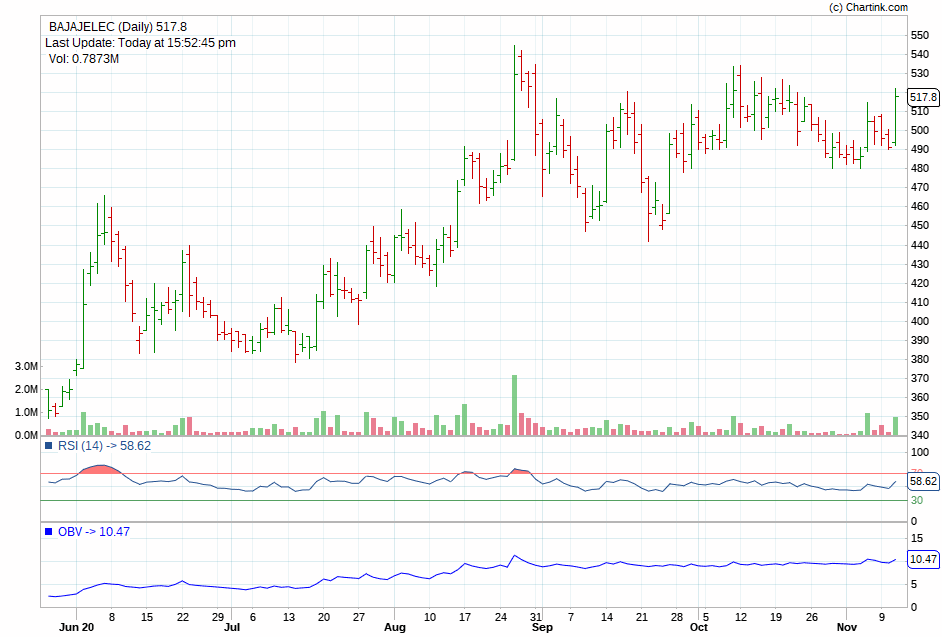Click the blue RSI legend square
This screenshot has height=637, width=942.
(49, 446)
